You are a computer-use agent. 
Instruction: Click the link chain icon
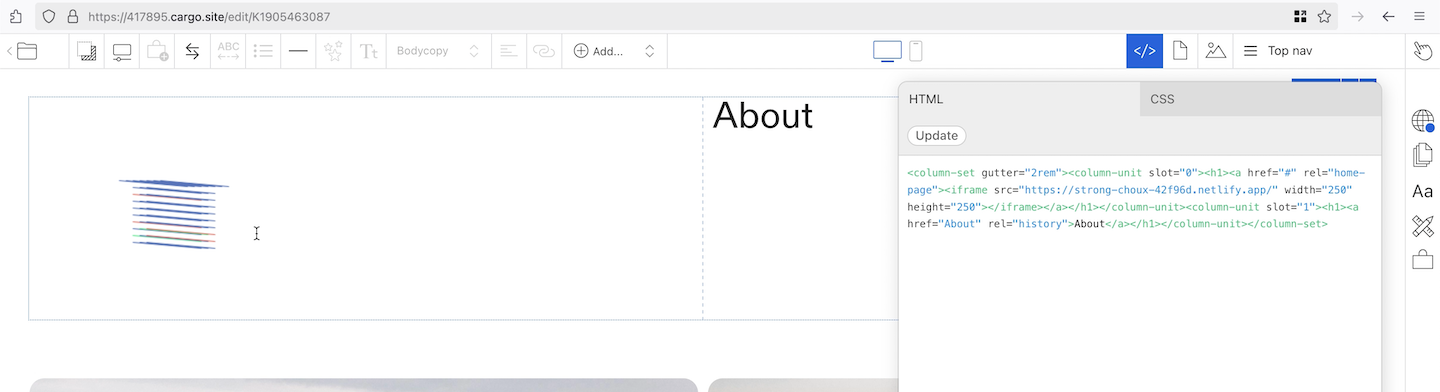click(x=543, y=51)
